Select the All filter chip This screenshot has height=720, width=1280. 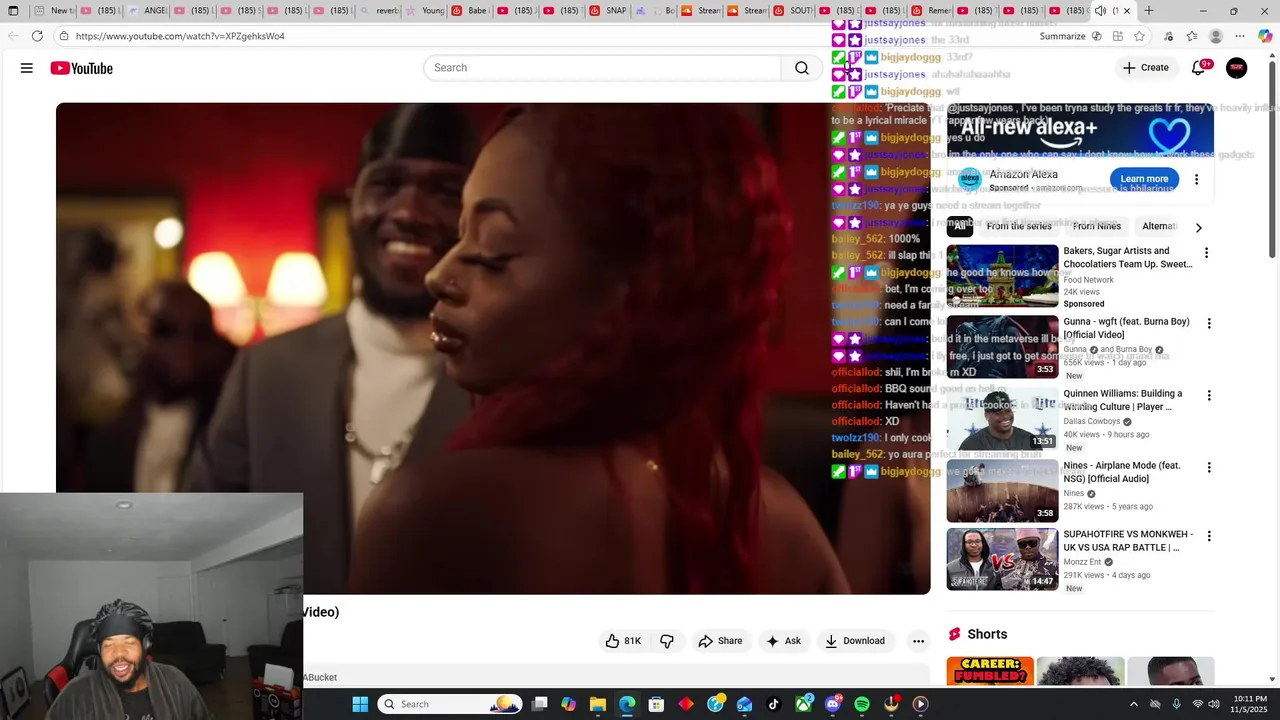(x=960, y=226)
